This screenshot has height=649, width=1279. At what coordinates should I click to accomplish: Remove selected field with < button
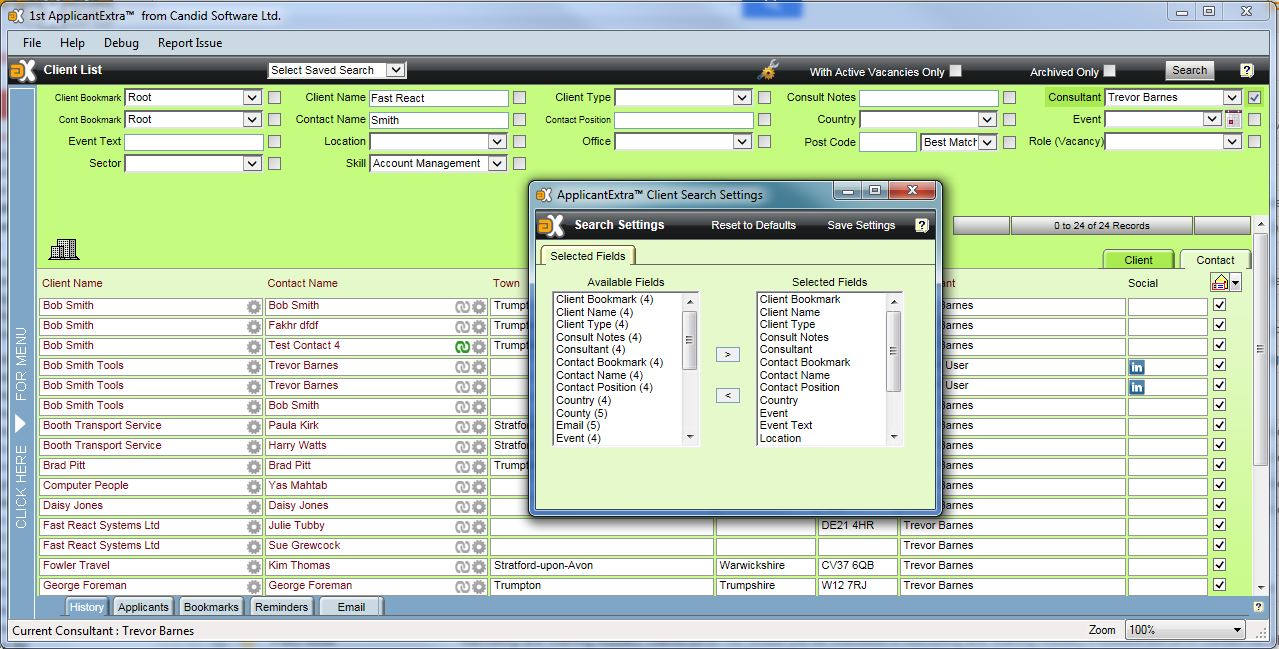[x=728, y=396]
